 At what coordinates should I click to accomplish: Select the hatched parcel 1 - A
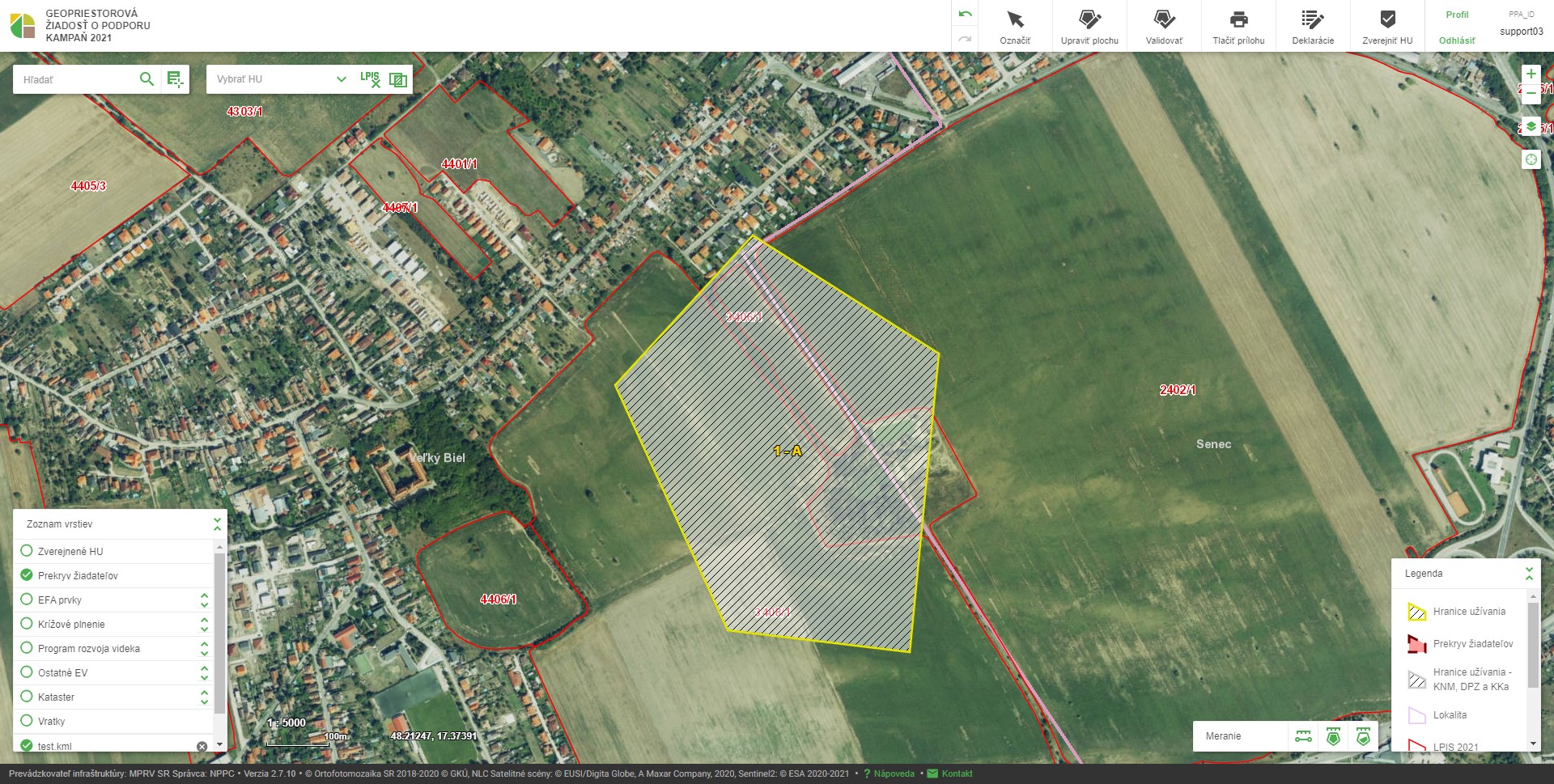click(x=788, y=451)
